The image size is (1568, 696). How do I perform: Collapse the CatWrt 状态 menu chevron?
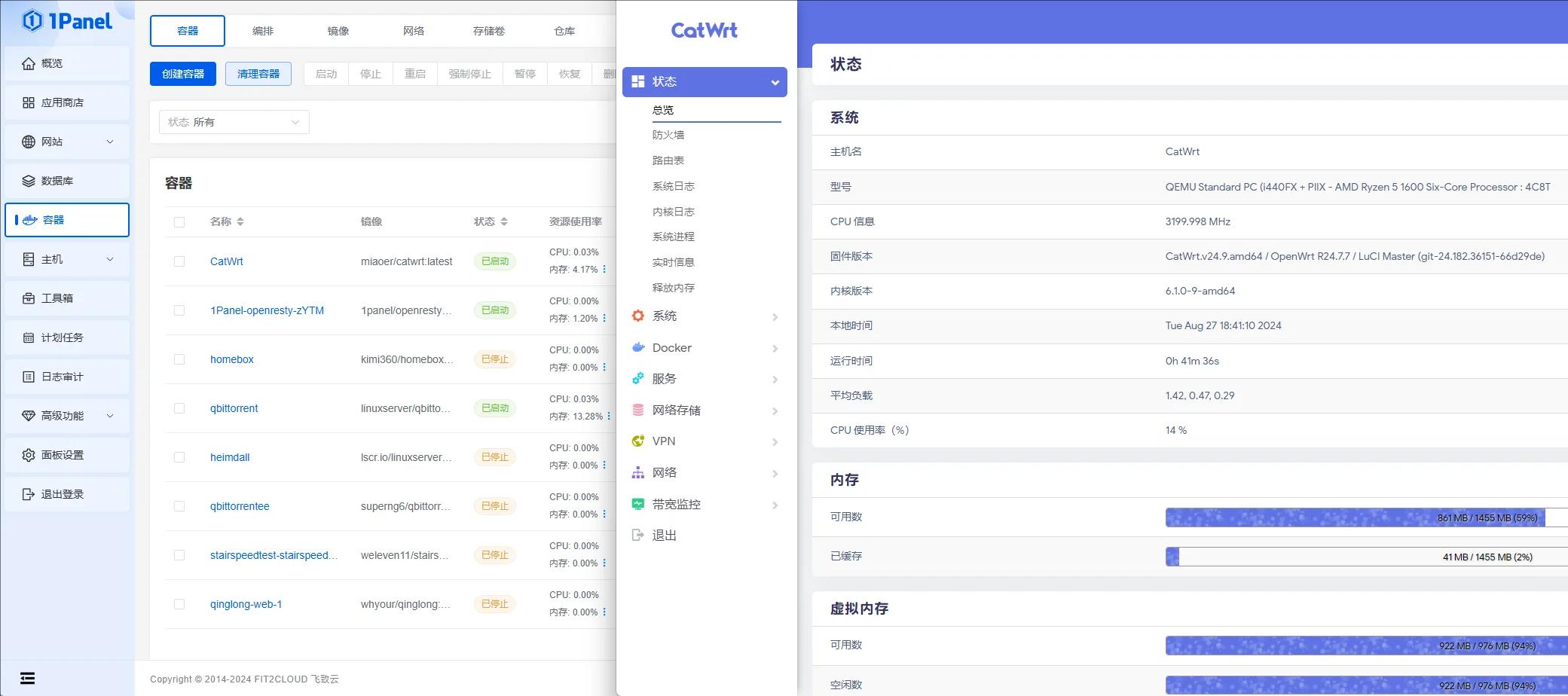click(775, 82)
